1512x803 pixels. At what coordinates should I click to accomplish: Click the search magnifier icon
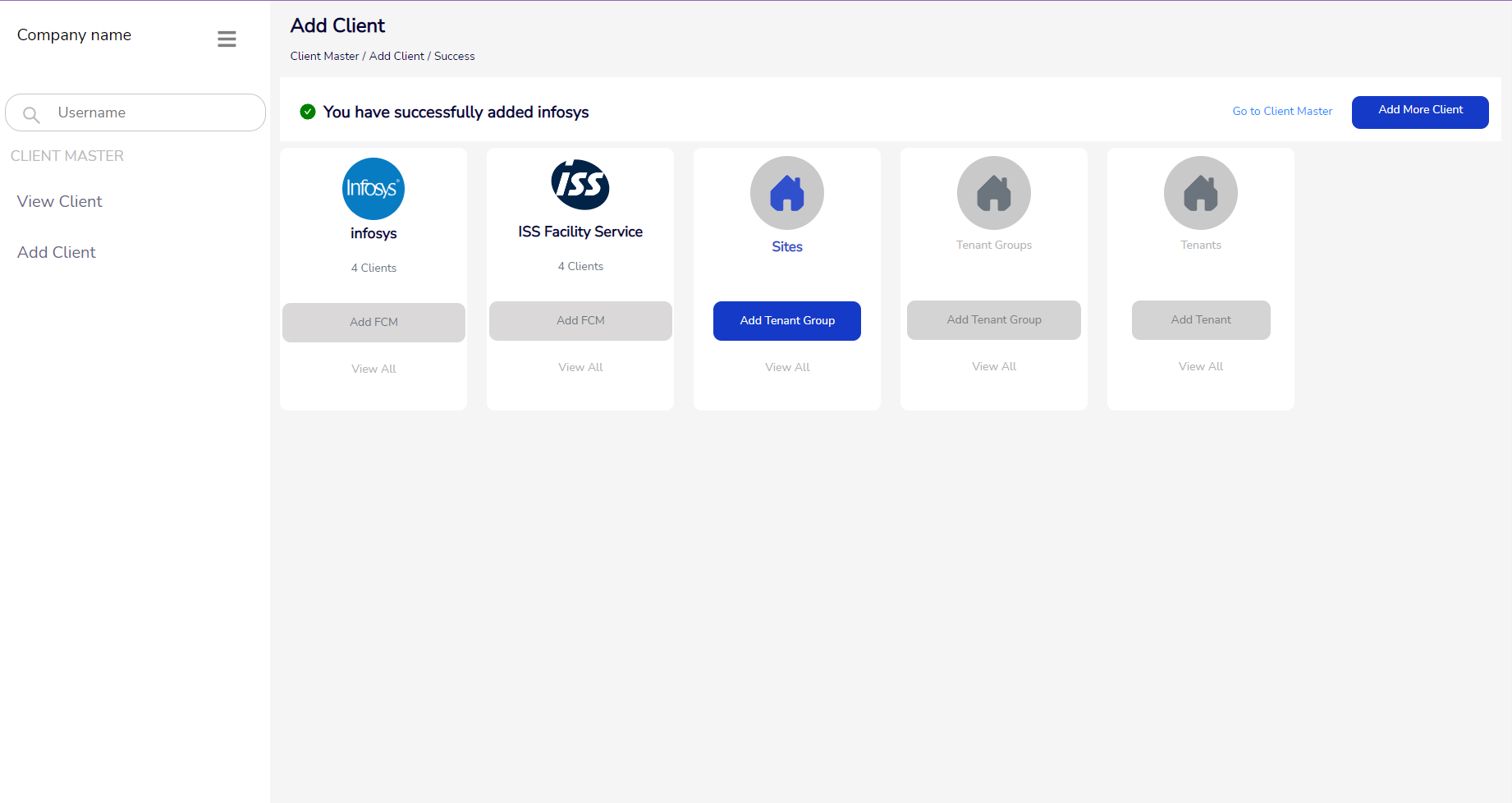[x=31, y=114]
